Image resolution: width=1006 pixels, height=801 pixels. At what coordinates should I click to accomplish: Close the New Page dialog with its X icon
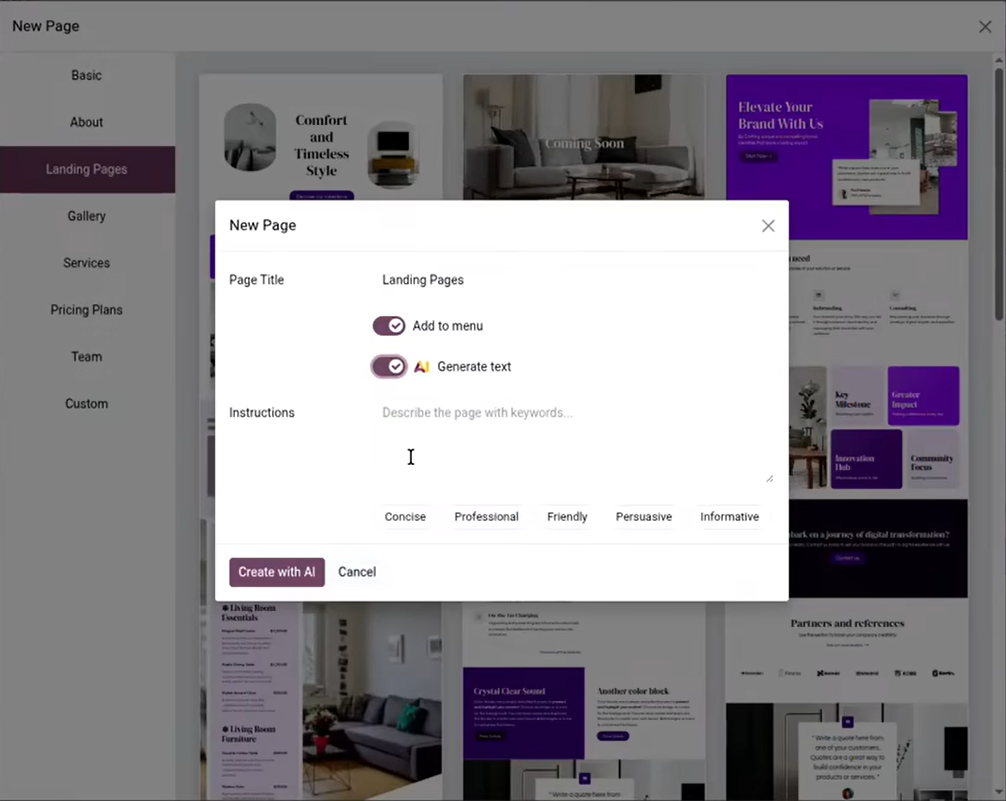coord(768,225)
